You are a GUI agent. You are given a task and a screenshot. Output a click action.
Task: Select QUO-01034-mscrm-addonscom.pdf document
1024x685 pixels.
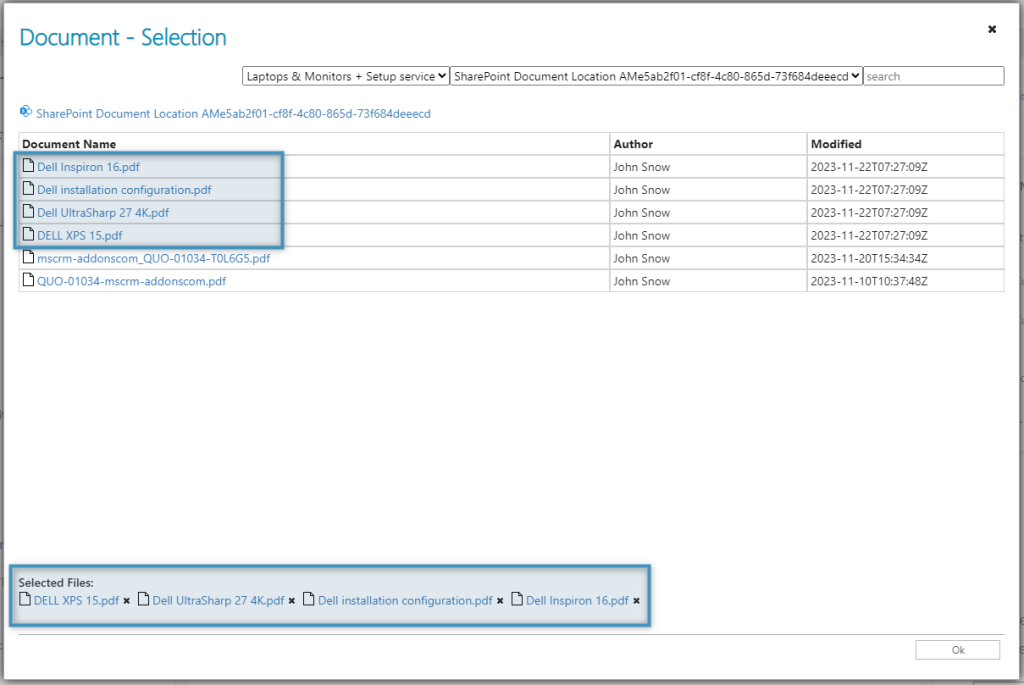click(x=131, y=281)
